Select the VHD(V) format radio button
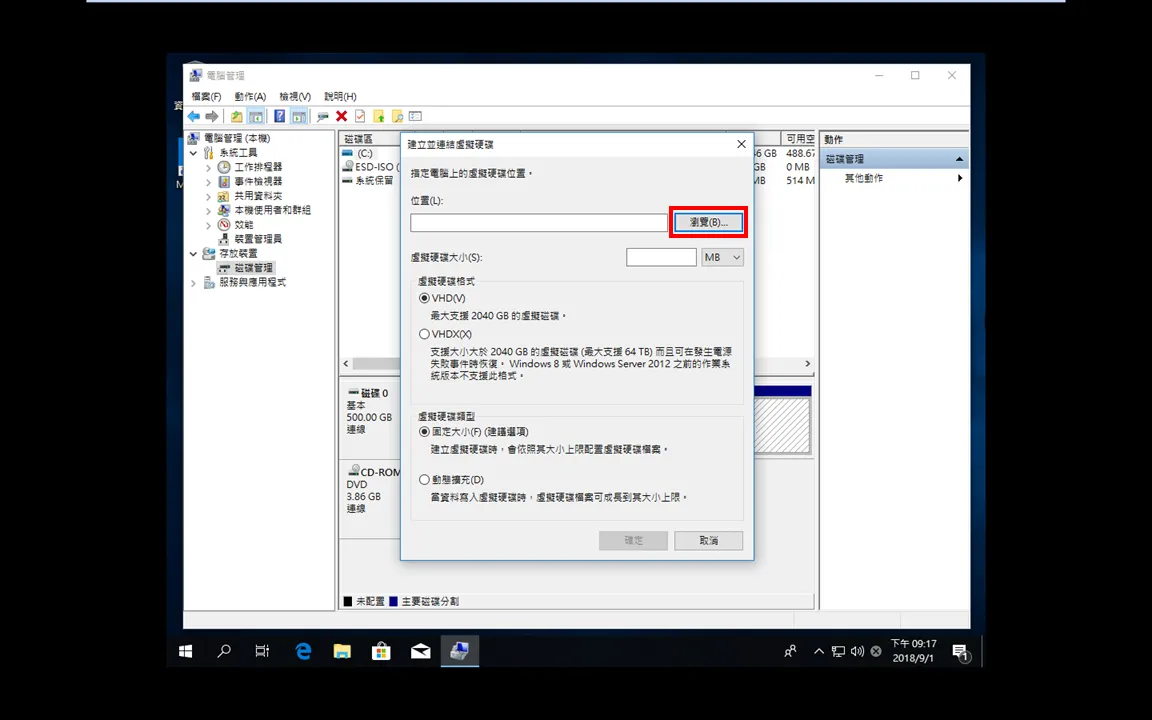The width and height of the screenshot is (1152, 720). point(424,298)
